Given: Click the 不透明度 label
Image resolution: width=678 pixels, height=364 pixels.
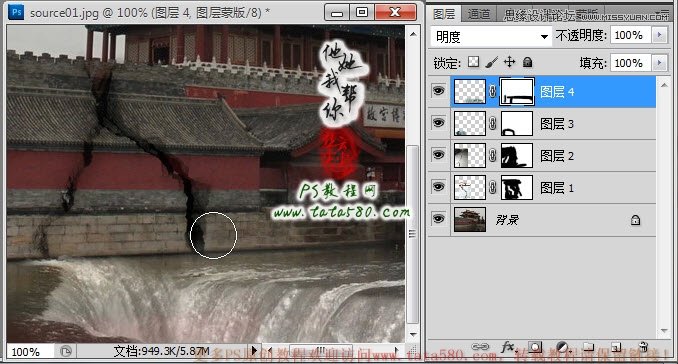Looking at the screenshot, I should 581,35.
